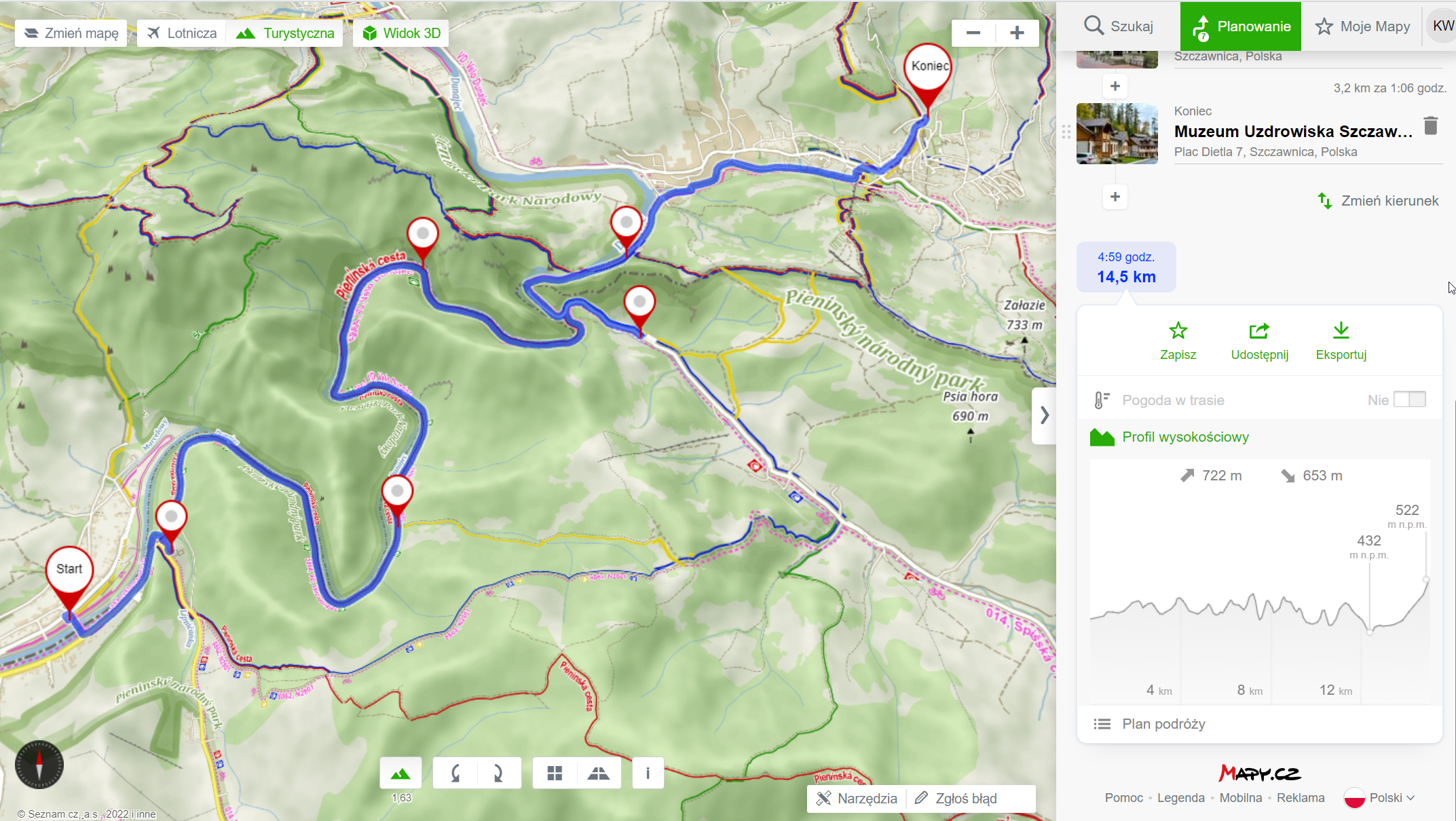1456x821 pixels.
Task: Export the route via Eksportuj
Action: 1341,341
